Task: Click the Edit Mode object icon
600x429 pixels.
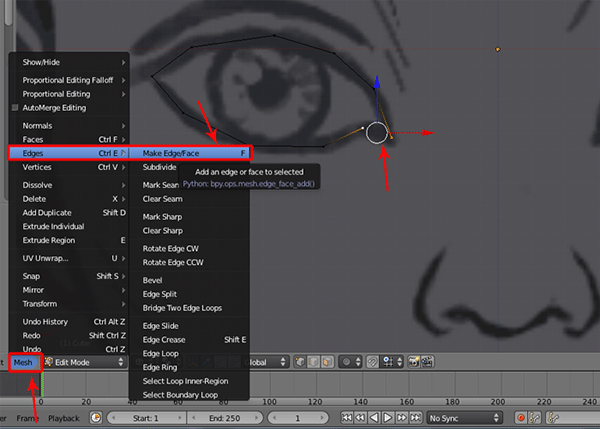Action: tap(49, 362)
